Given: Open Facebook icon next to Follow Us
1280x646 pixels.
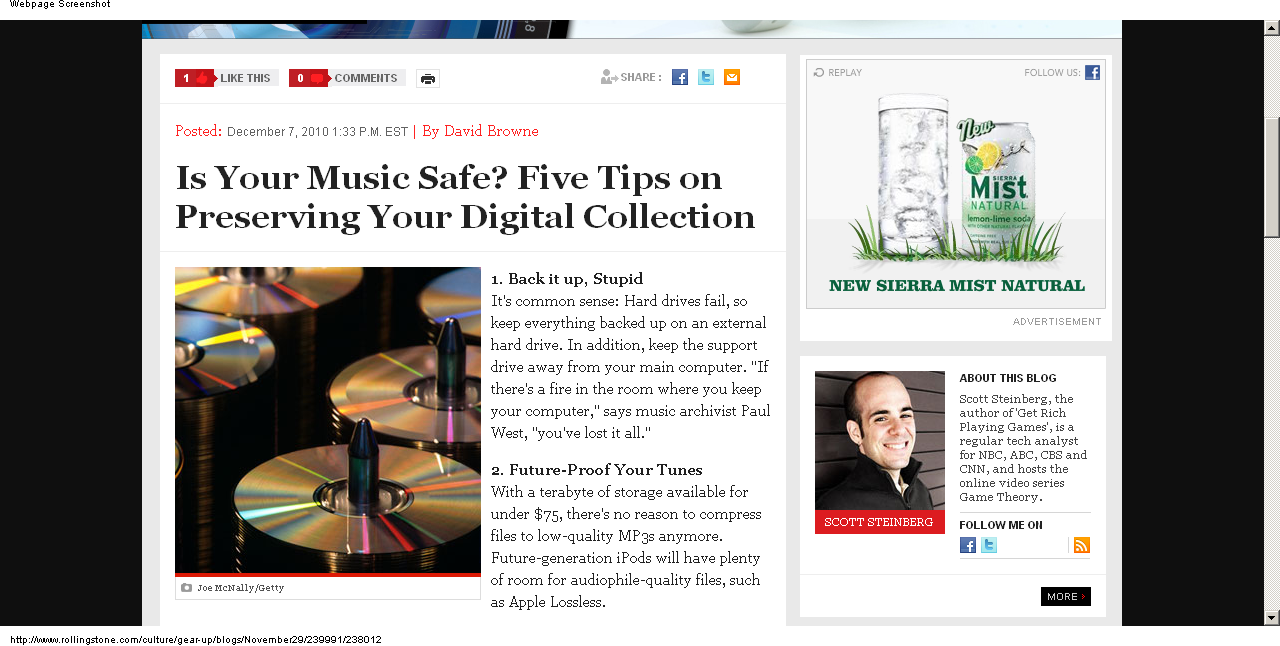Looking at the screenshot, I should [1092, 72].
